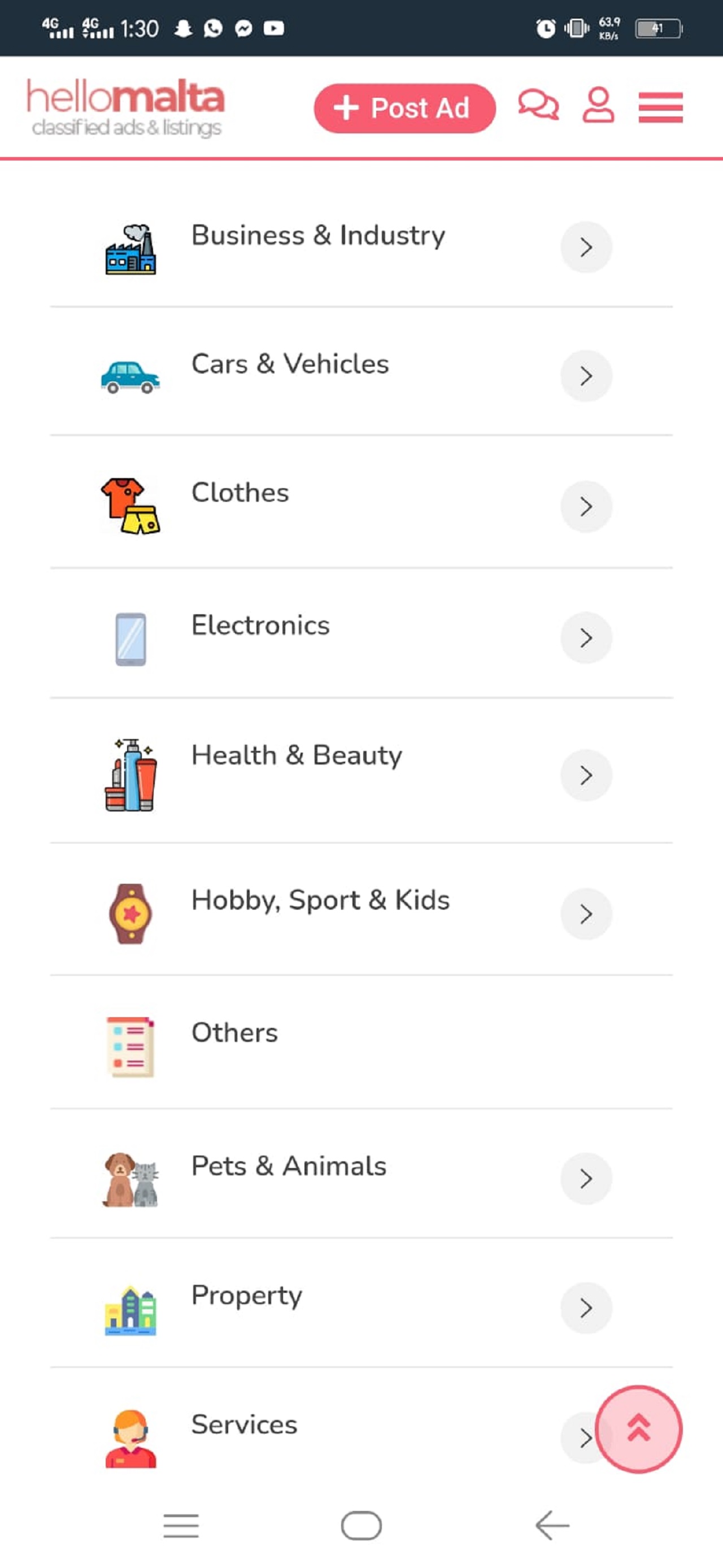This screenshot has width=723, height=1568.
Task: Tap the Health & Beauty cosmetics icon
Action: [130, 775]
